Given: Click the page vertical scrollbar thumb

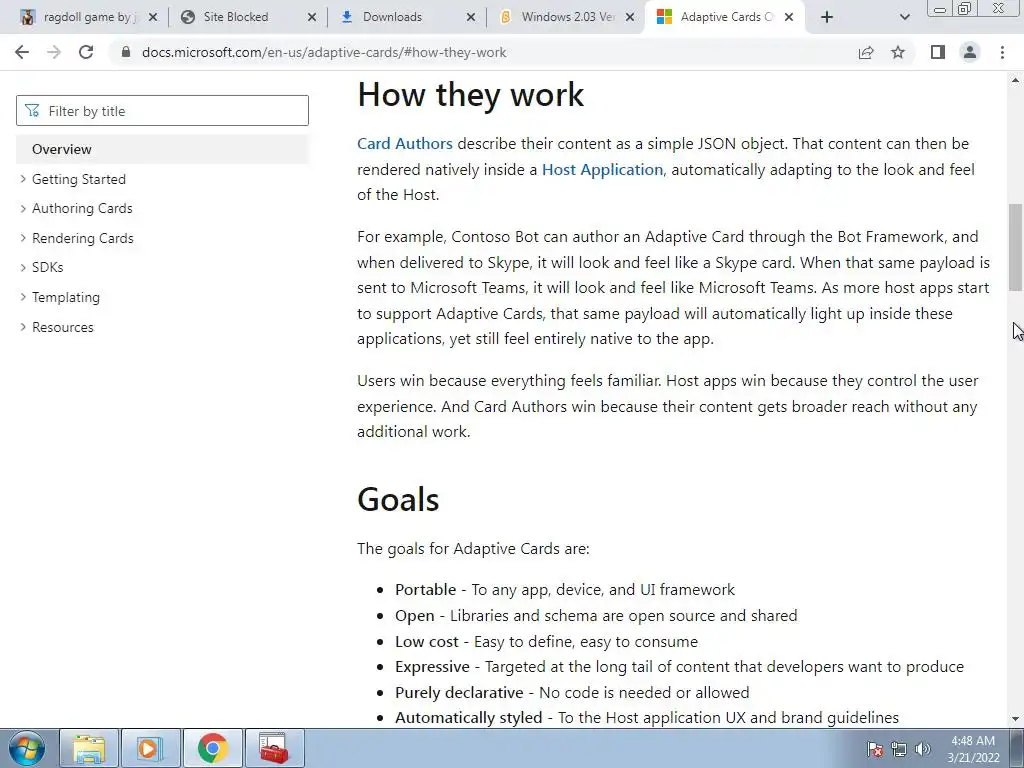Looking at the screenshot, I should point(1016,248).
